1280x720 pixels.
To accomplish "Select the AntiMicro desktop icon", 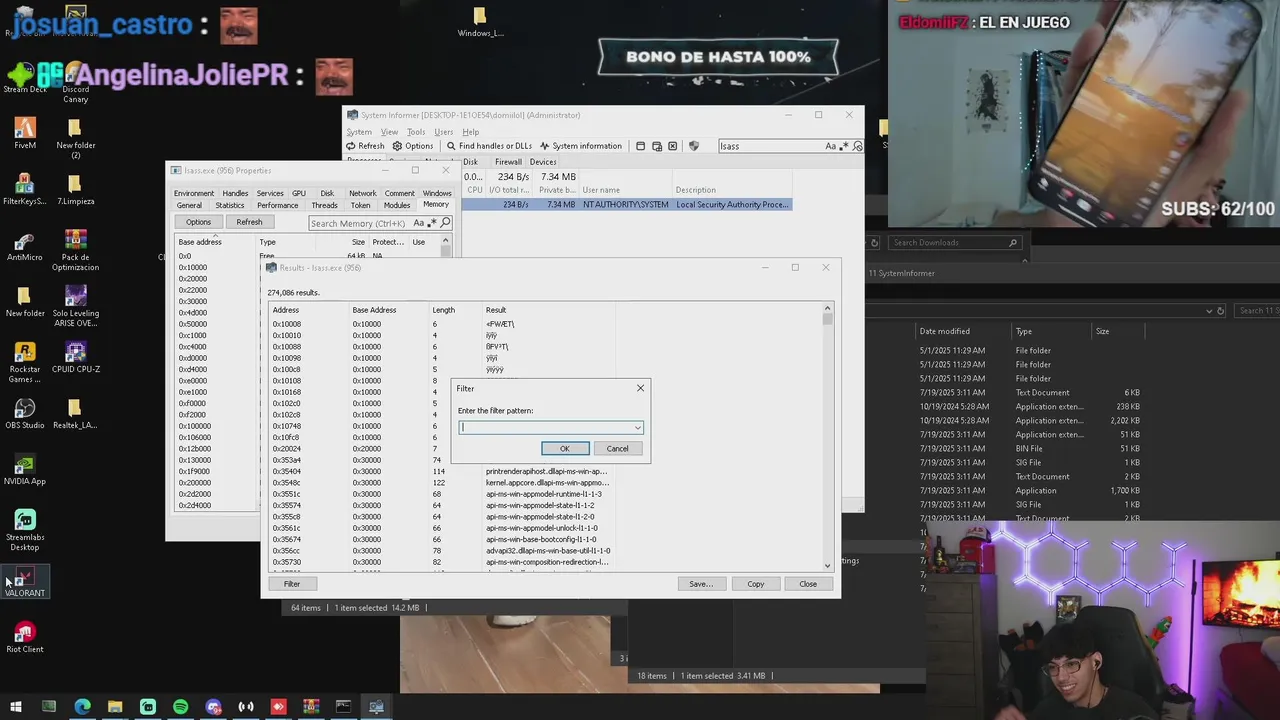I will [25, 246].
